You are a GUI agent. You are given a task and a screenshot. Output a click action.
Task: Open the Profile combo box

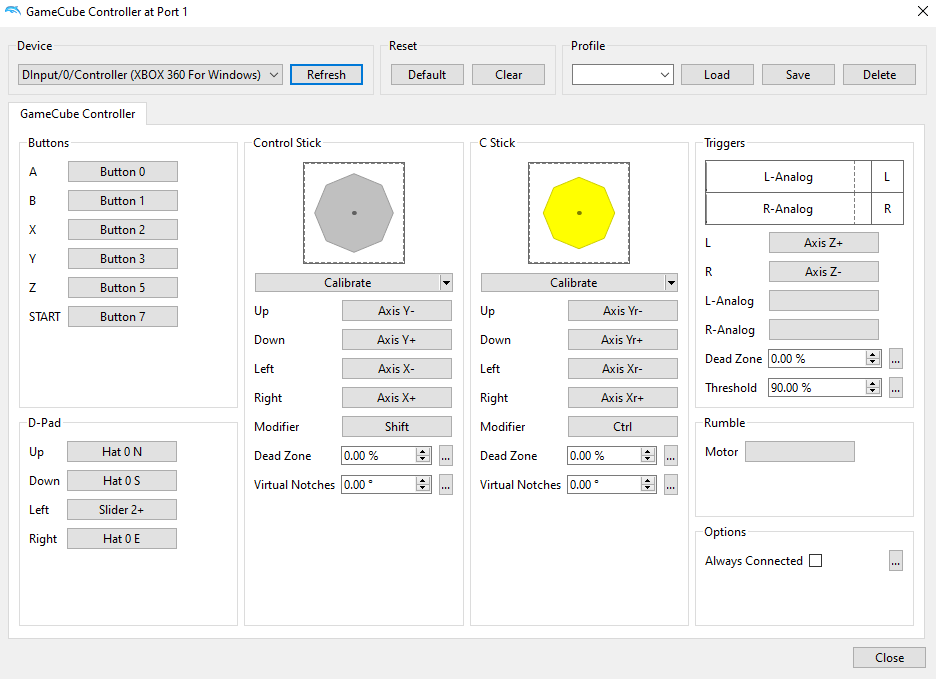point(623,75)
